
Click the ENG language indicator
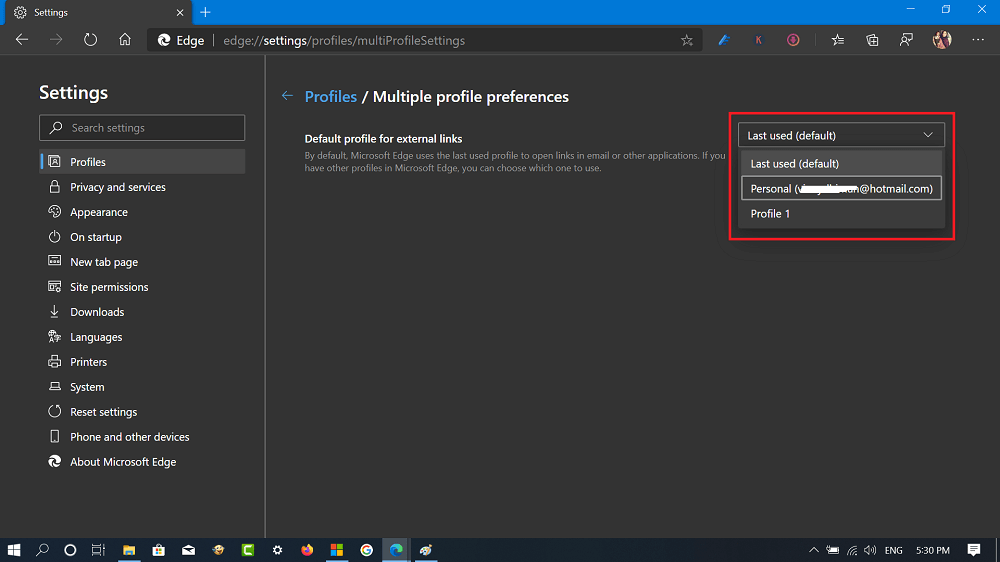coord(893,550)
